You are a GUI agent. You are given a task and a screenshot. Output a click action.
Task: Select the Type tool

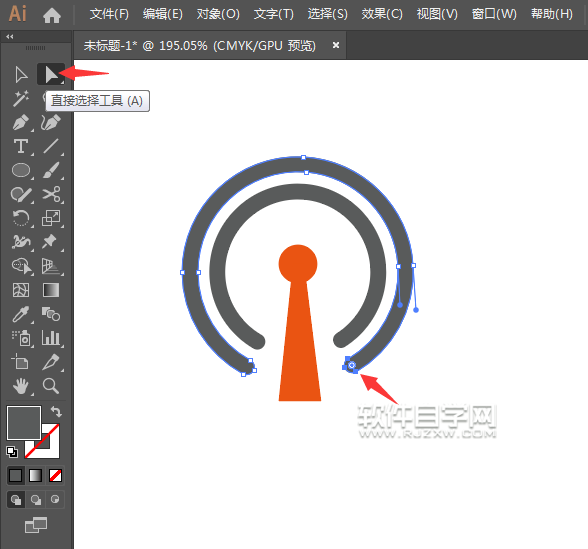(21, 146)
